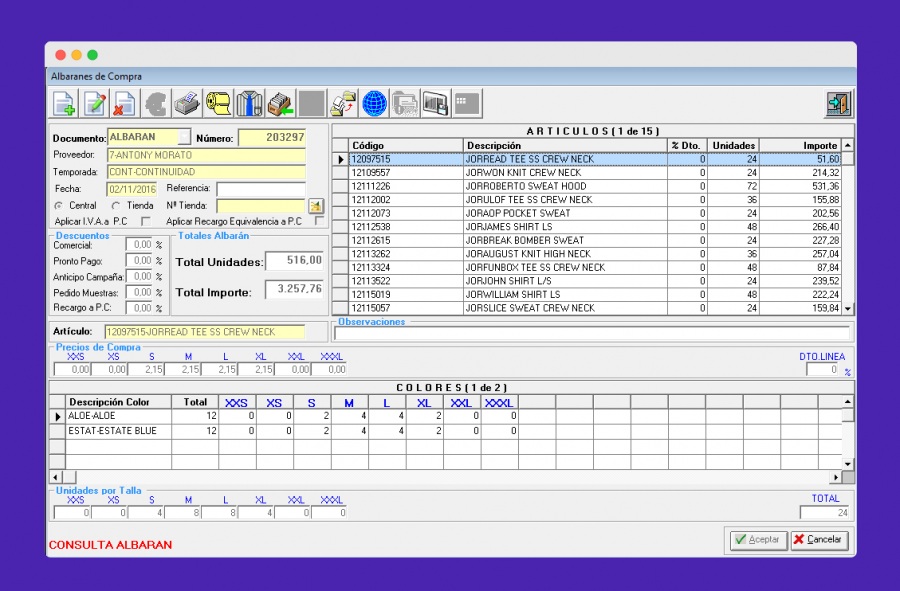
Task: Click the file box with green arrow icon
Action: click(x=281, y=104)
